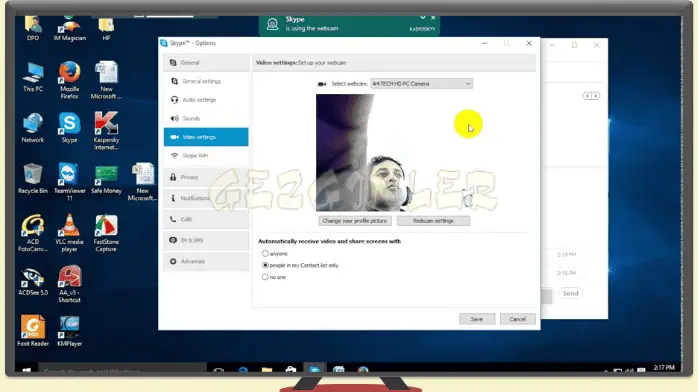
Task: Select 'people in my Contact list only' option
Action: [x=265, y=265]
